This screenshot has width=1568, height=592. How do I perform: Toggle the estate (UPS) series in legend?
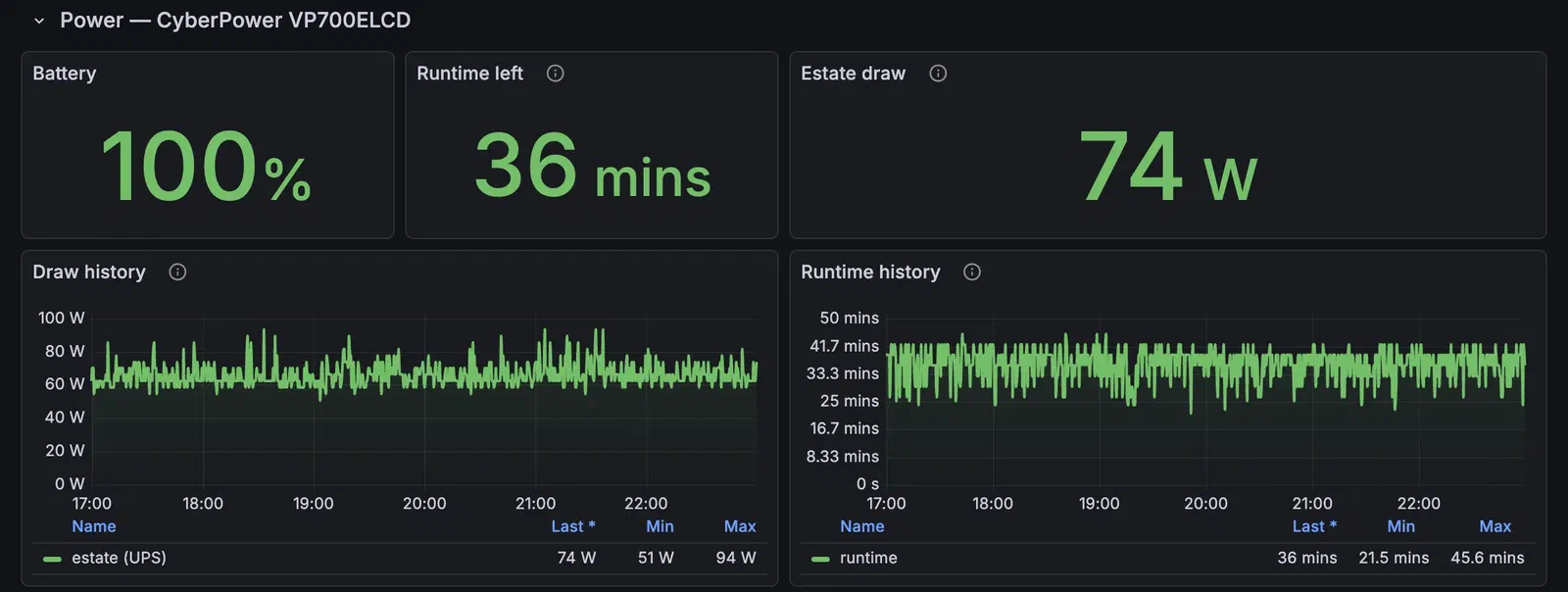click(119, 558)
